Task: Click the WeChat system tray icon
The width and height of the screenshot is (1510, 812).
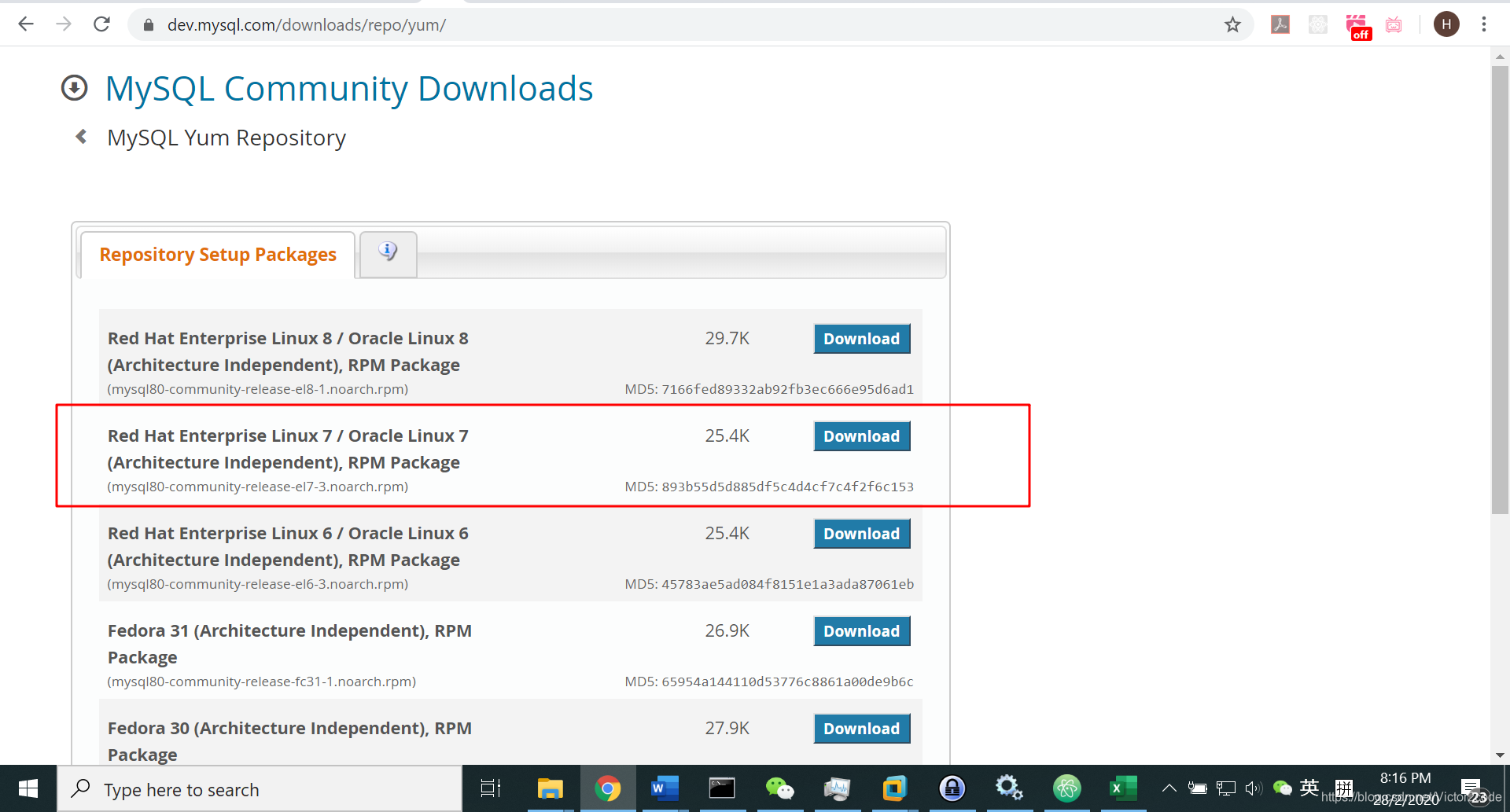Action: coord(1282,788)
